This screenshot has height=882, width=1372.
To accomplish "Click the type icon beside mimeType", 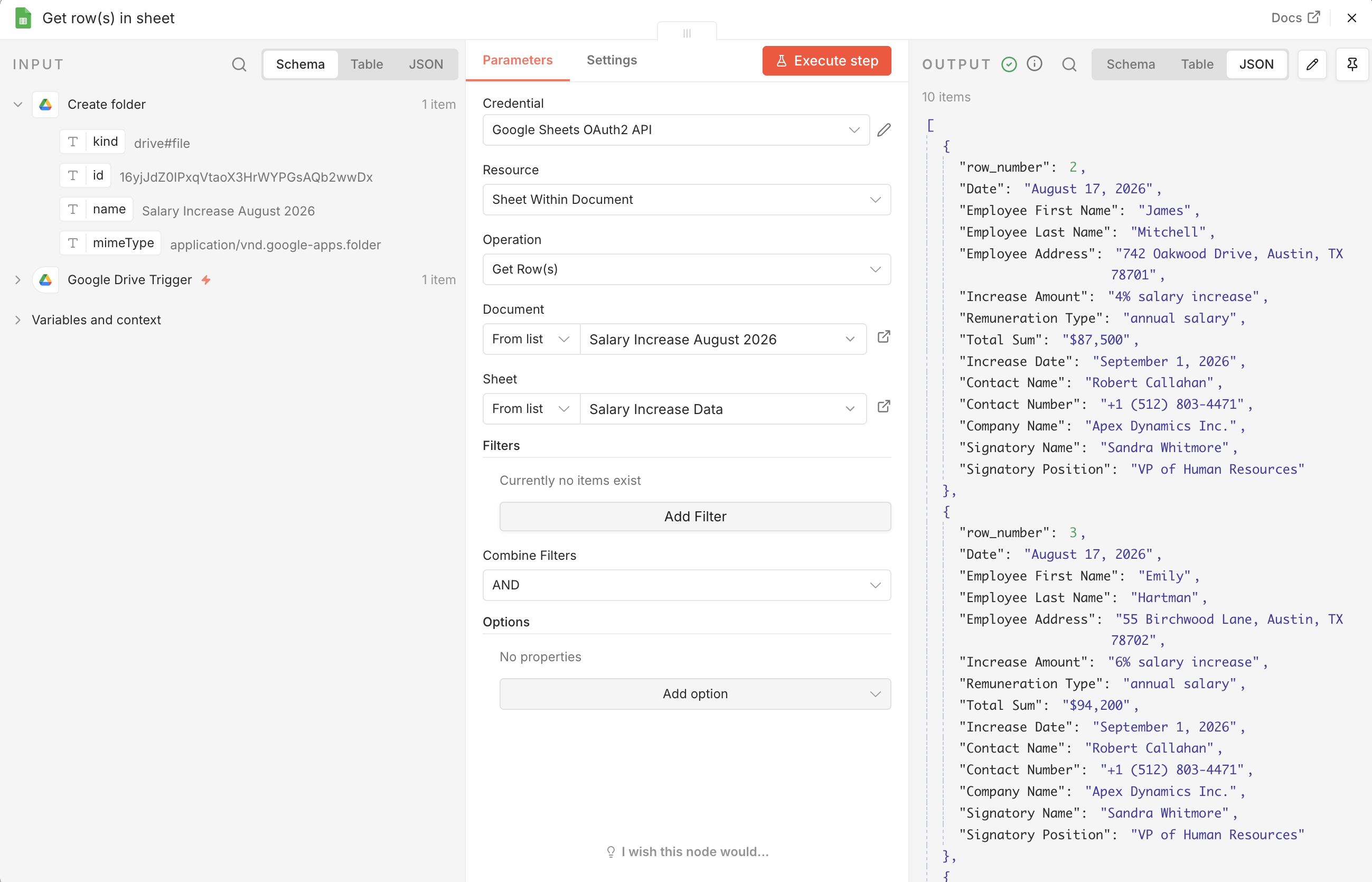I will tap(73, 243).
